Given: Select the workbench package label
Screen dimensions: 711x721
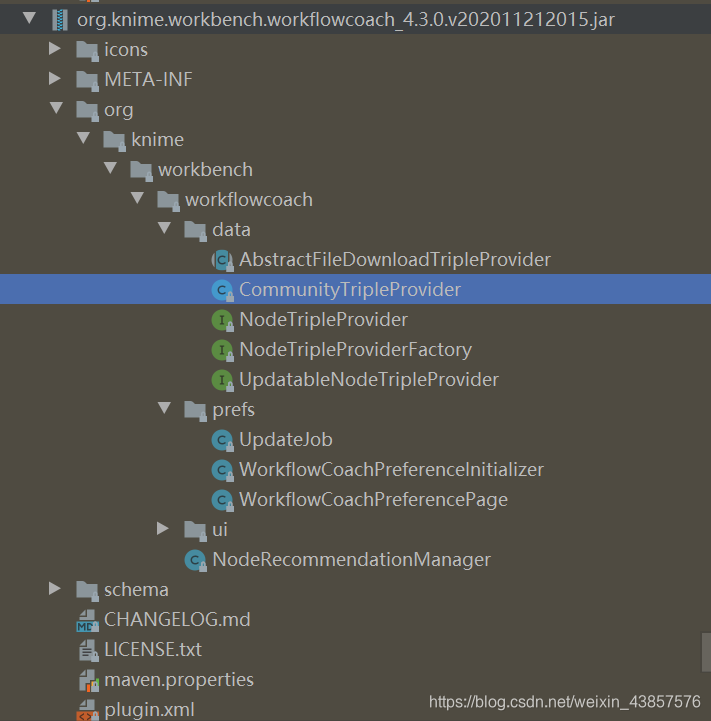Looking at the screenshot, I should click(205, 170).
